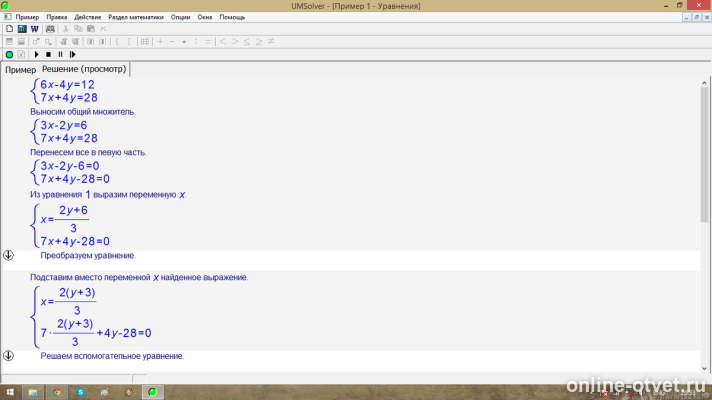This screenshot has height=400, width=712.
Task: Insert greater-than-or-equal sign
Action: pyautogui.click(x=259, y=42)
